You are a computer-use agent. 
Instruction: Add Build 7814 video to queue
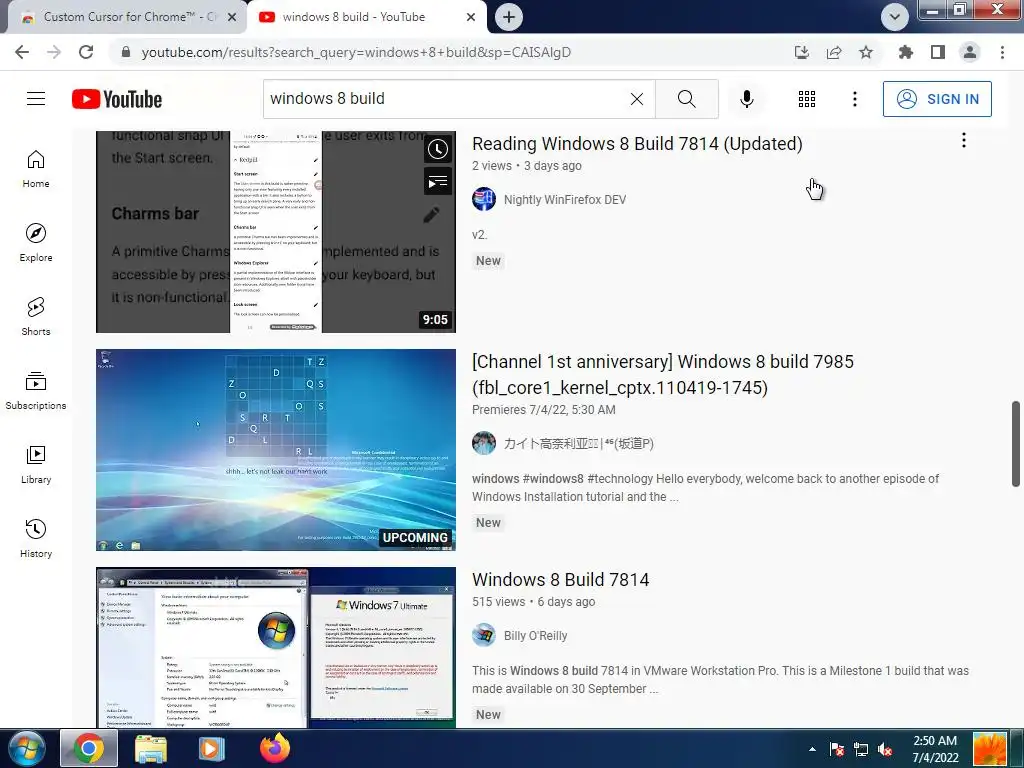click(438, 182)
